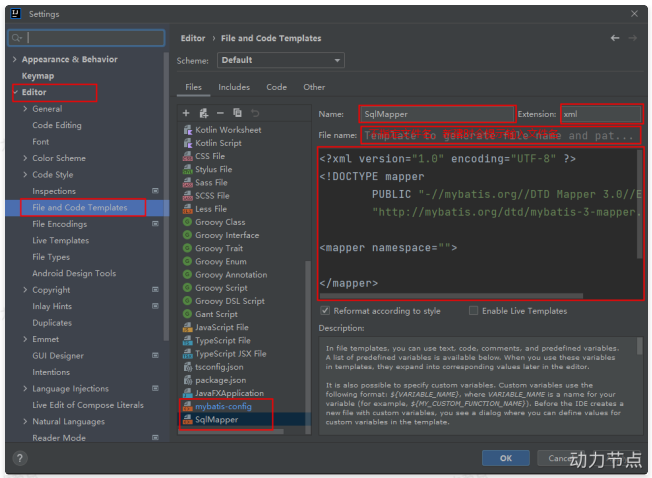Open Live Templates settings page
Screen dimensions: 652x478
[x=61, y=241]
